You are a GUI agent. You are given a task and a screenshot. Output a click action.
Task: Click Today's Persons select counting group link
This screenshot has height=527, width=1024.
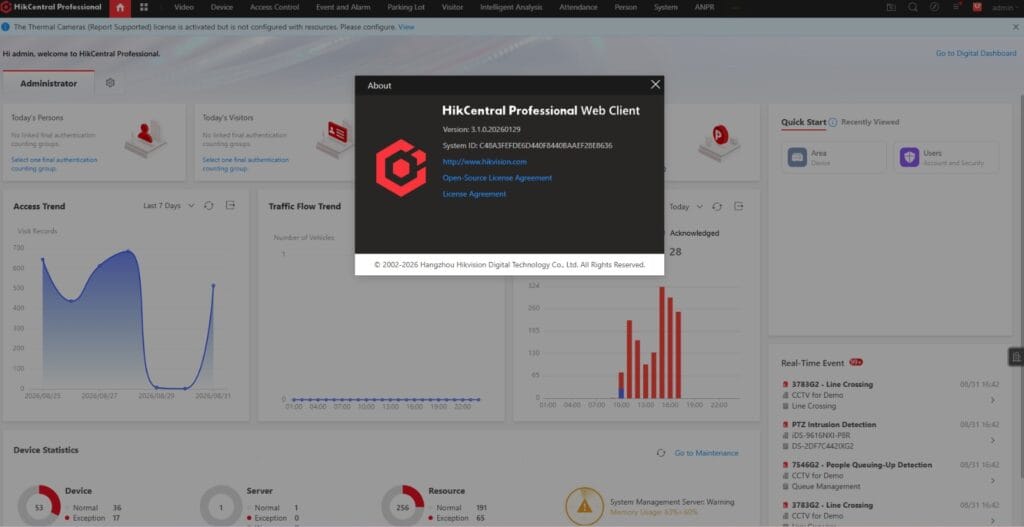(54, 164)
